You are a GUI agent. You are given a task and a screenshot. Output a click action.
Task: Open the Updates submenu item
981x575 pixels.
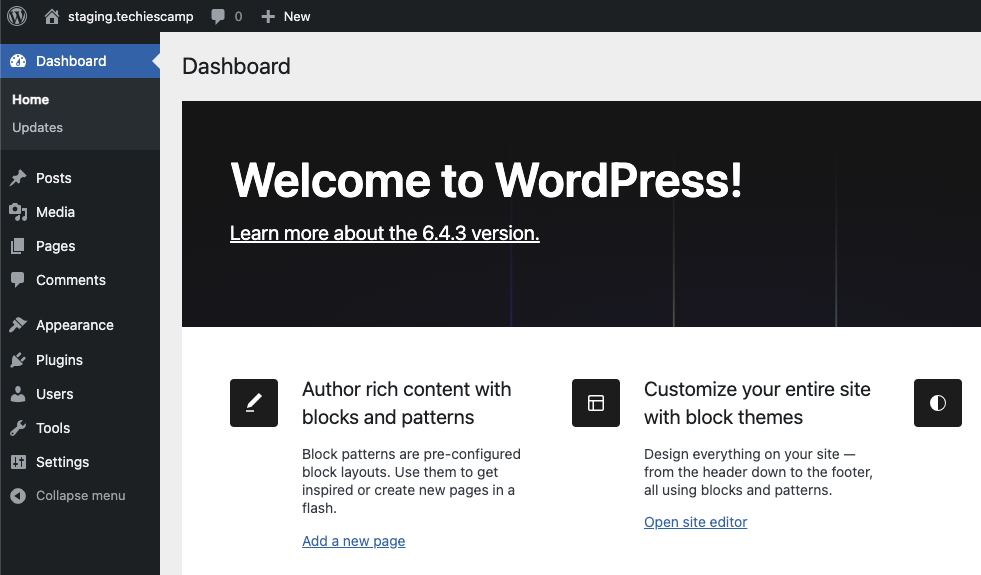38,127
